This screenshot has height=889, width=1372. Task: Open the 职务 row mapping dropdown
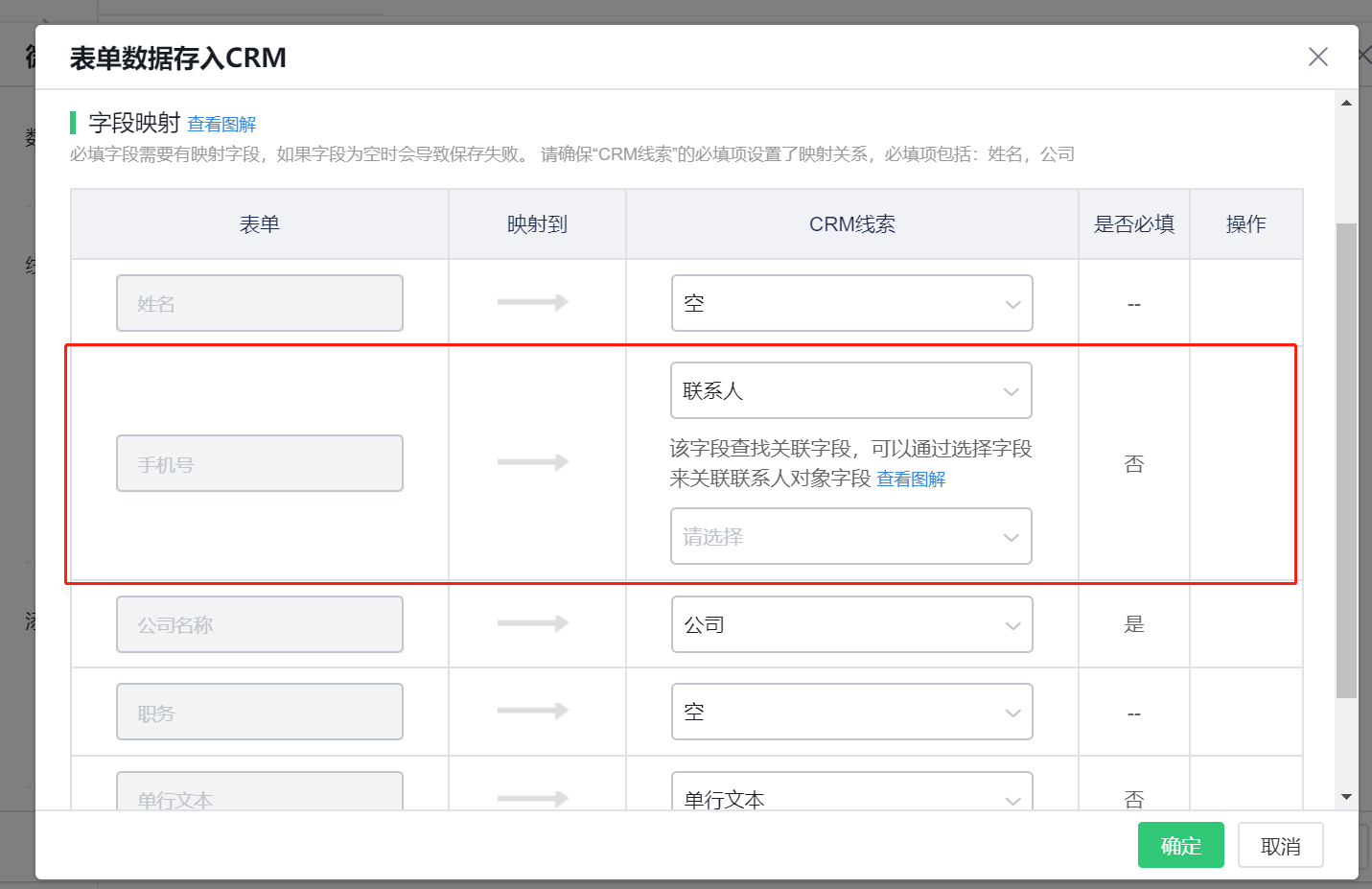click(x=851, y=712)
